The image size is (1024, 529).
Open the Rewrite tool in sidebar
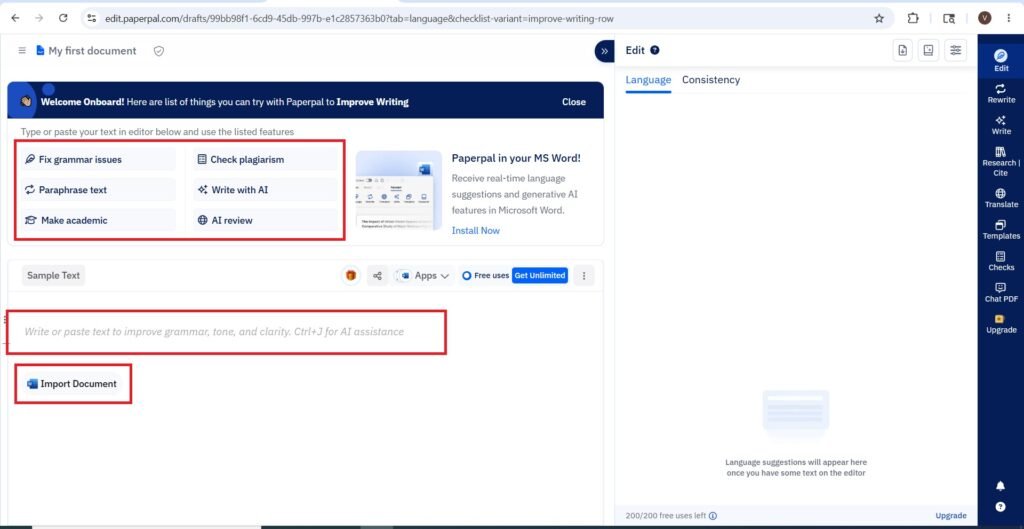1000,93
